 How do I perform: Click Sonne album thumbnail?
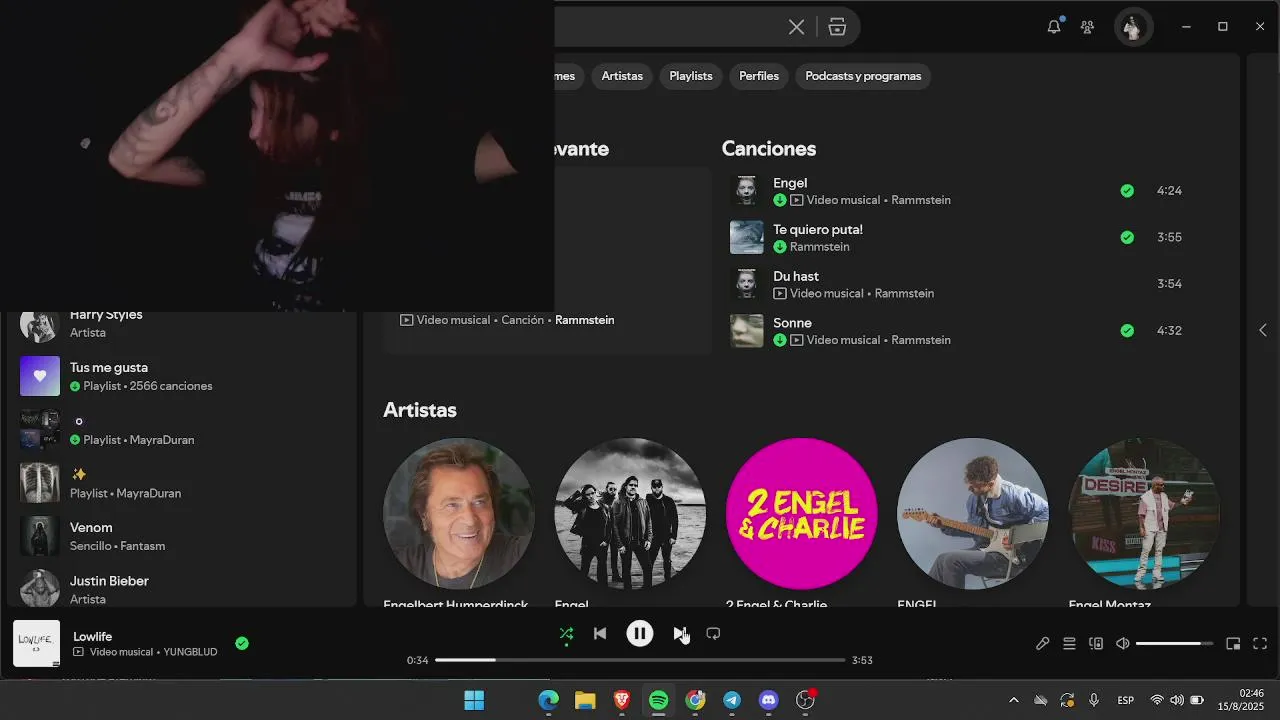point(747,331)
